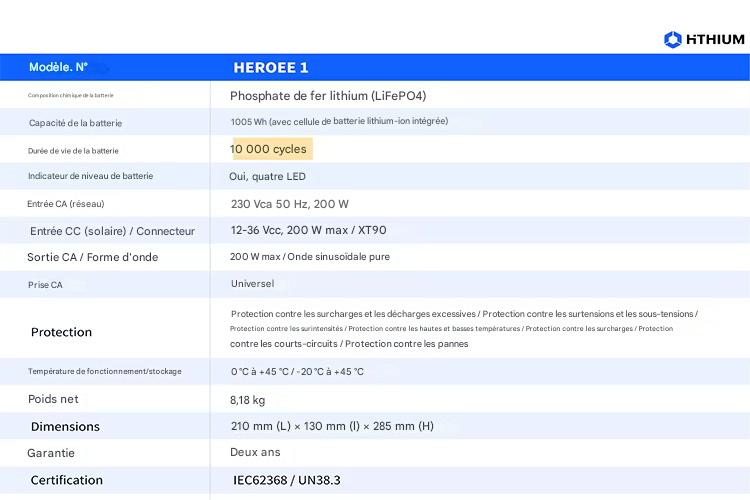Select the 230 Vca 50 Hz, 200 W value
Image resolution: width=750 pixels, height=500 pixels.
pyautogui.click(x=289, y=203)
